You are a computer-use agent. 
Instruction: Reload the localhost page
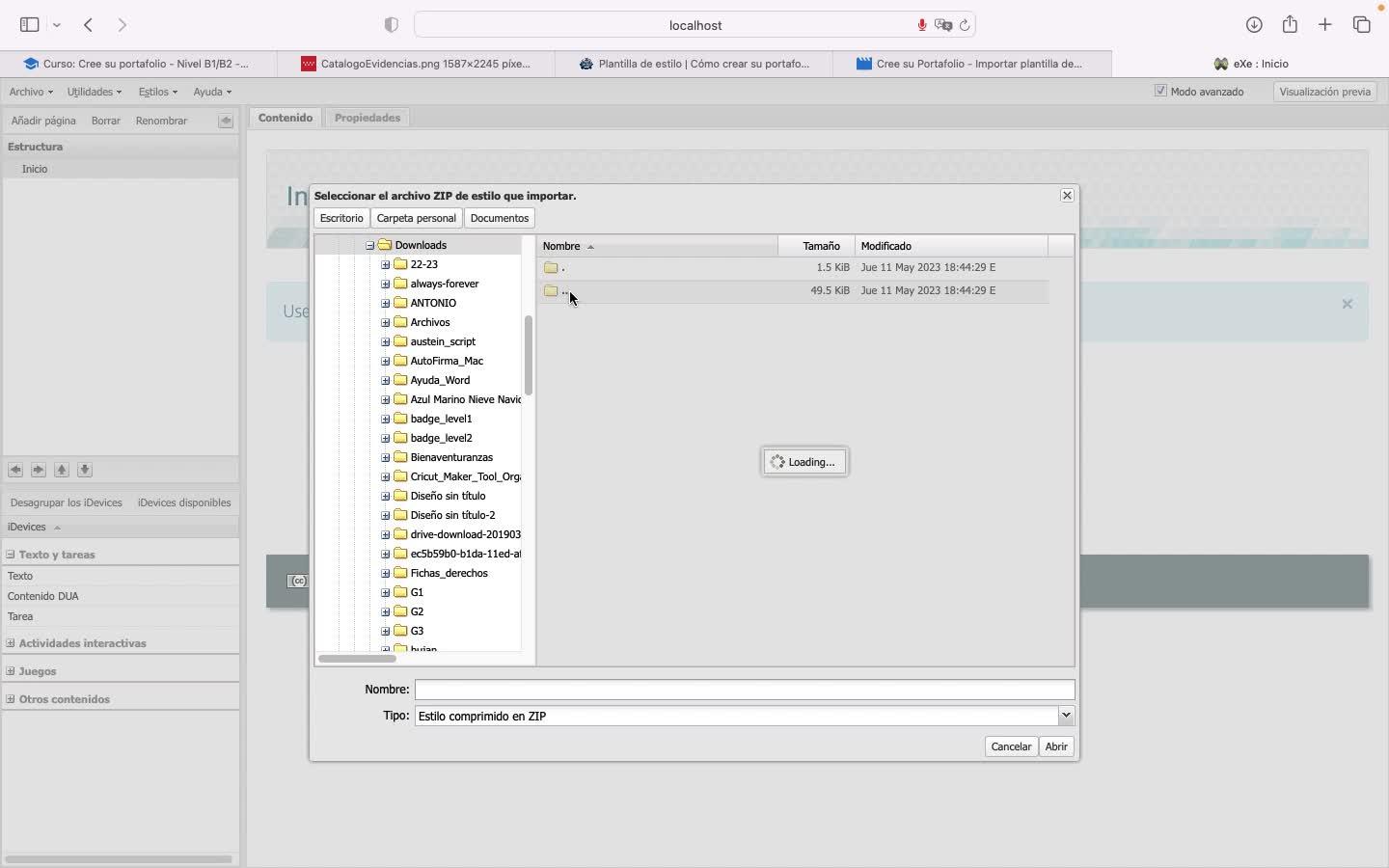pos(965,25)
